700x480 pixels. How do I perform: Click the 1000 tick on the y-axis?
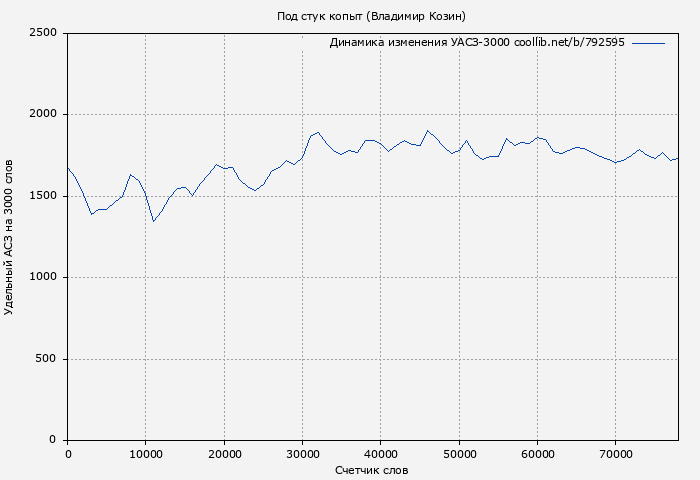44,278
